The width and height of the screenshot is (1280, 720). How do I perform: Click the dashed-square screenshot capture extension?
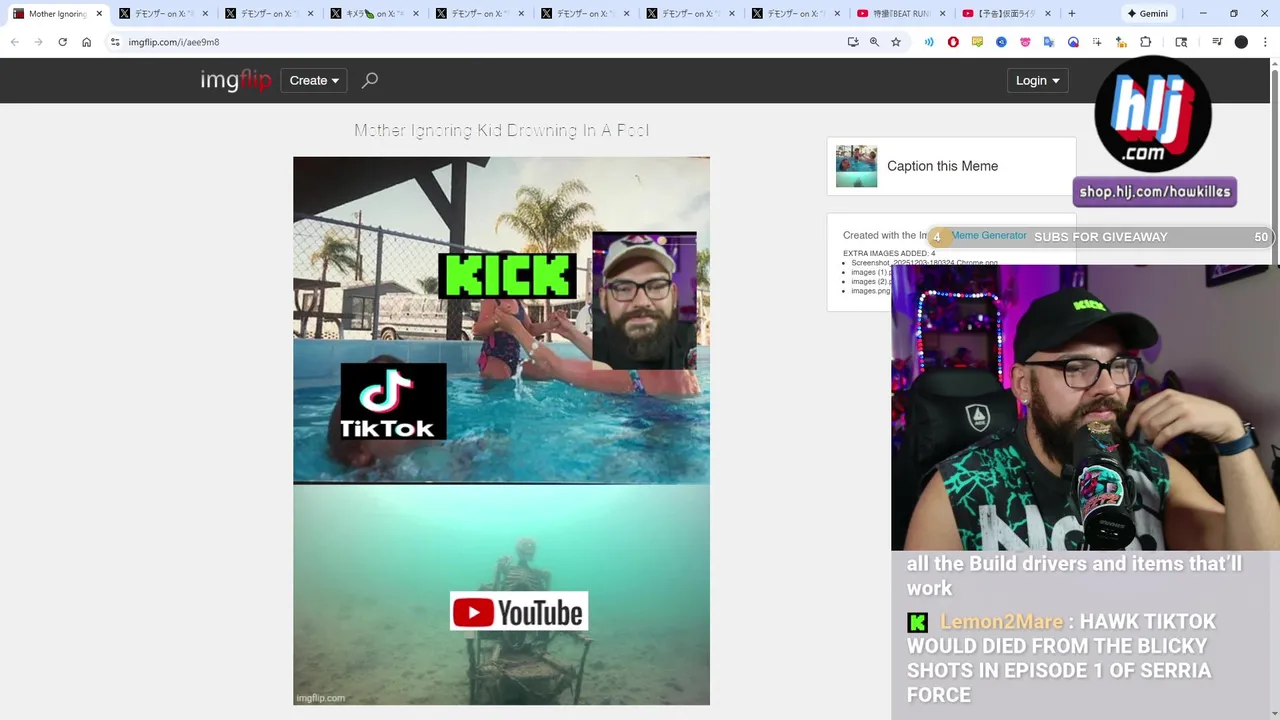click(x=1097, y=42)
